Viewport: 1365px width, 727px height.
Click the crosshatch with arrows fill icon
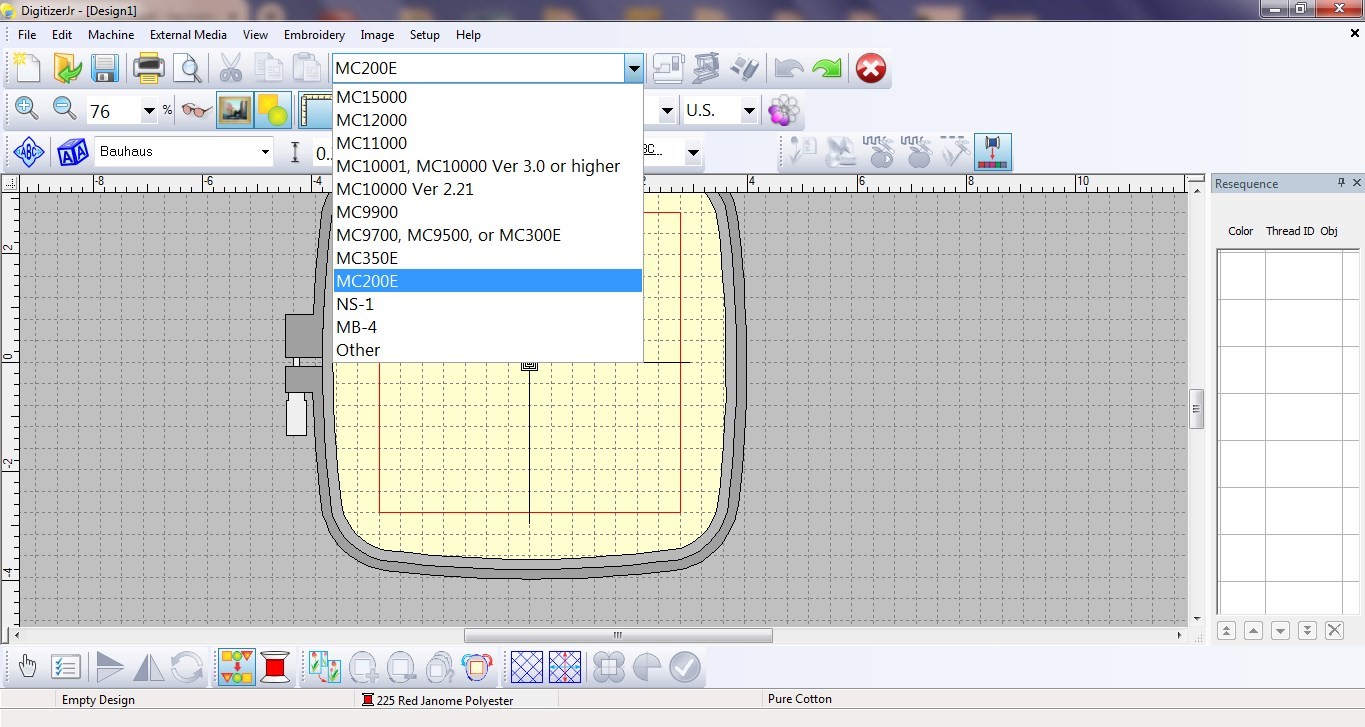click(x=565, y=668)
